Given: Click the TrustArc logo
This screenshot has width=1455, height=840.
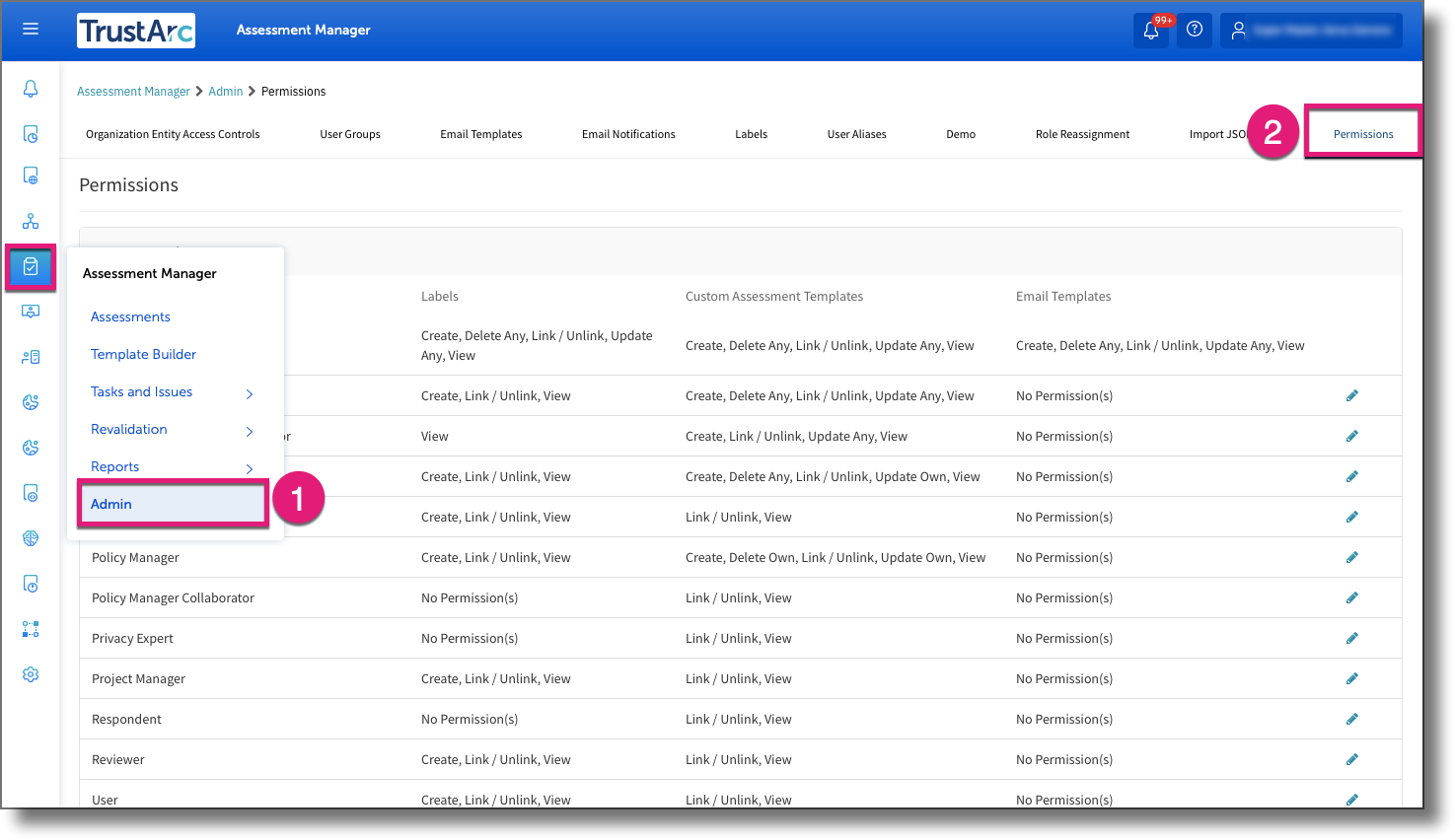Looking at the screenshot, I should pyautogui.click(x=136, y=30).
